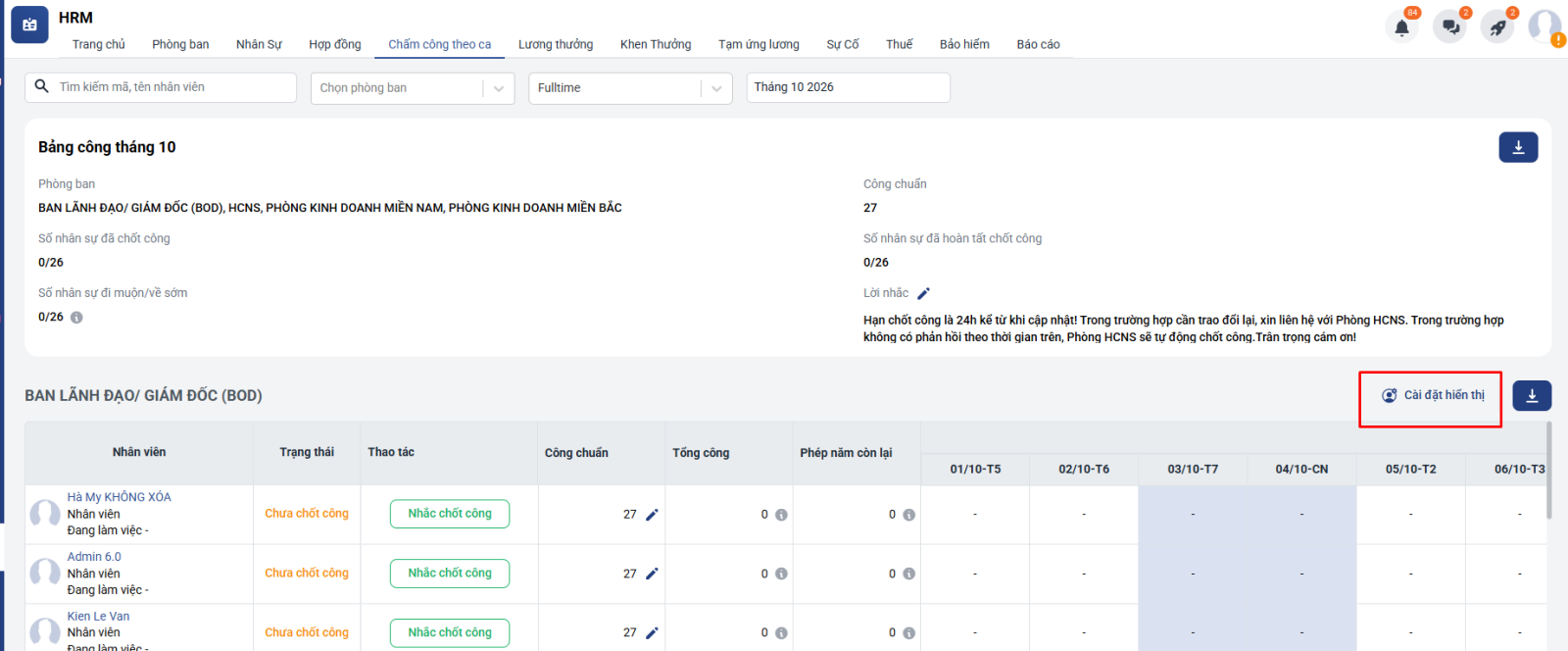Screen dimensions: 1568x651
Task: Click the search magnifier icon
Action: click(x=42, y=86)
